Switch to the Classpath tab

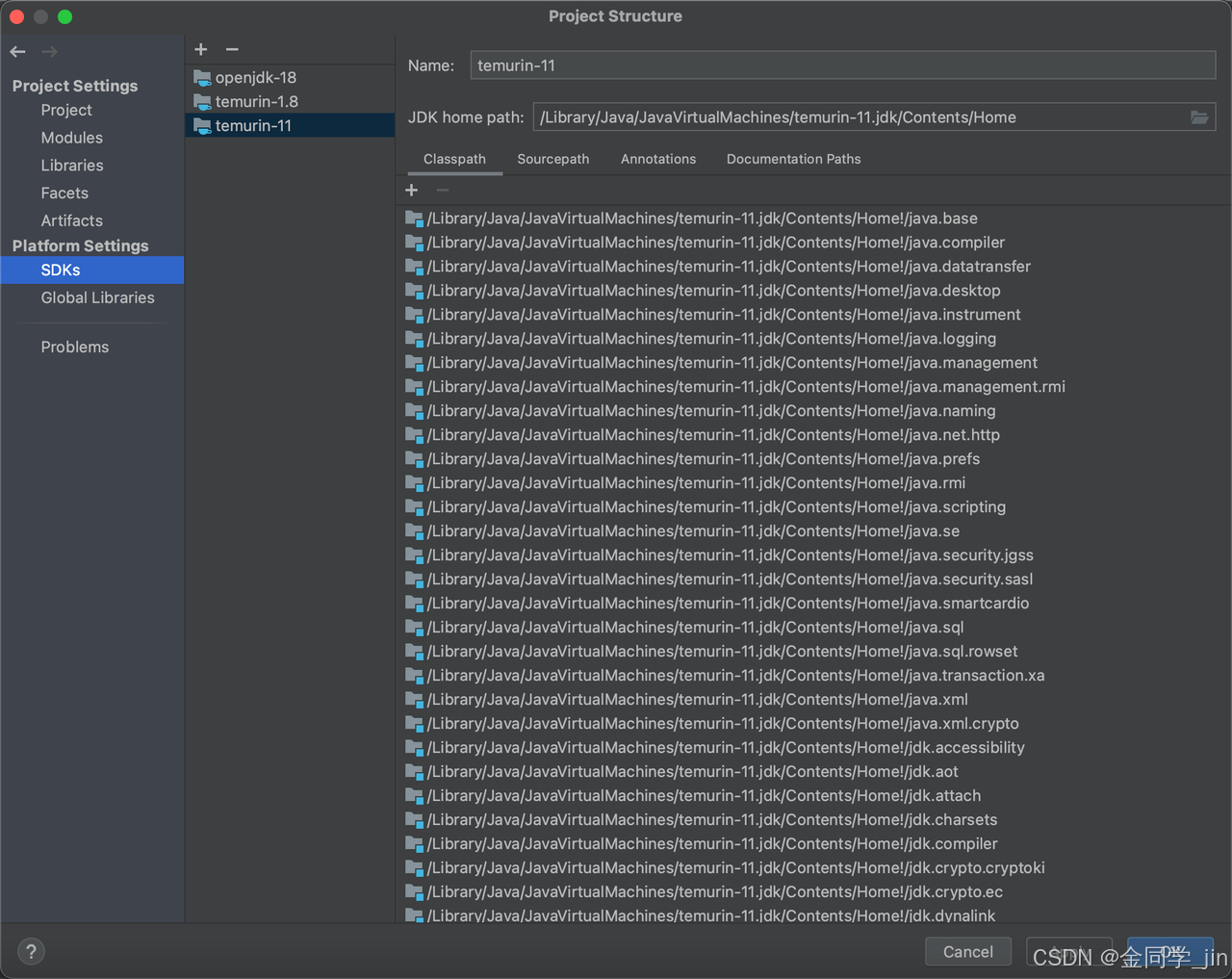pyautogui.click(x=454, y=159)
